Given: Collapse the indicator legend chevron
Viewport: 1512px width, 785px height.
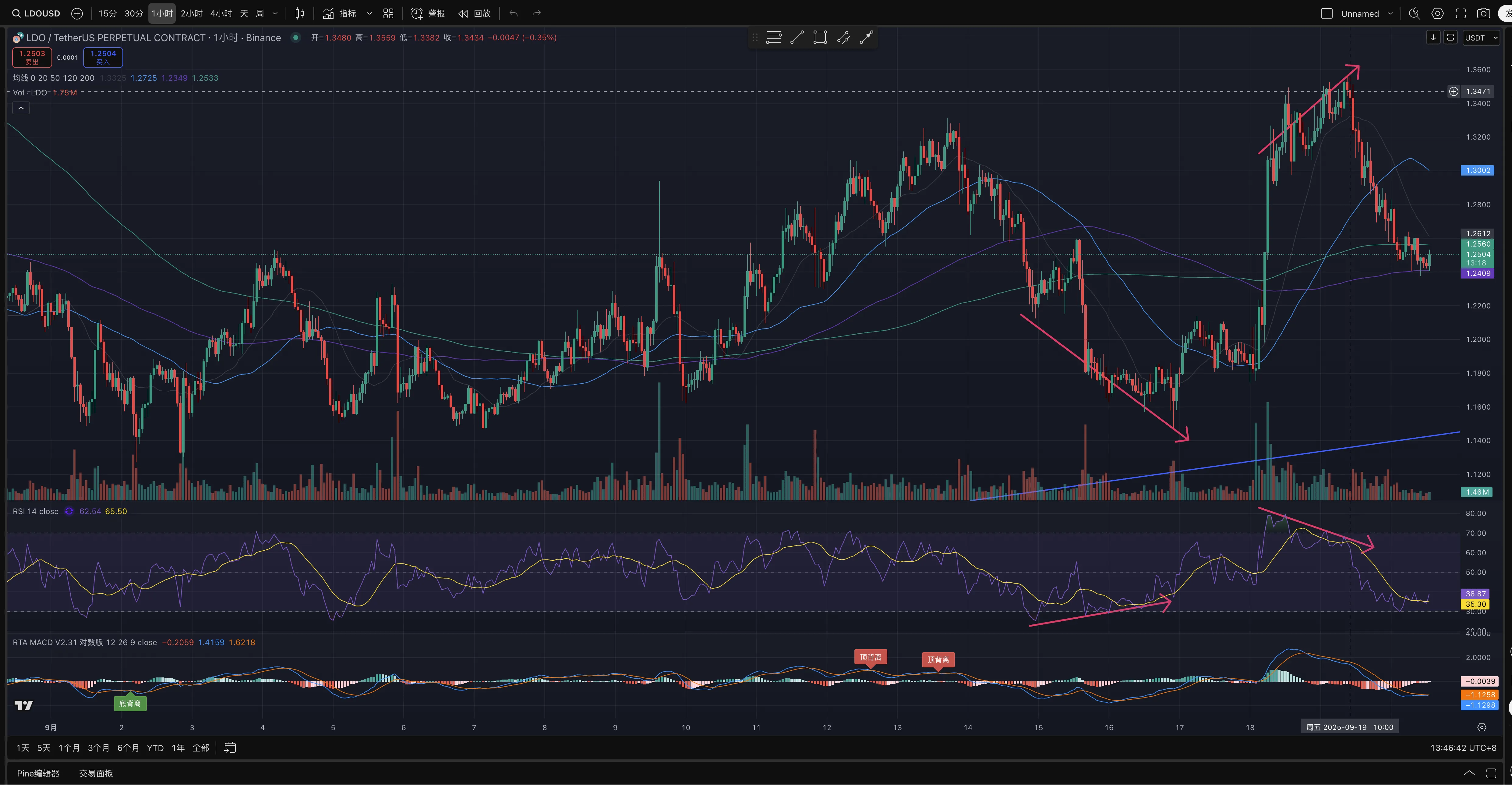Looking at the screenshot, I should pos(20,108).
